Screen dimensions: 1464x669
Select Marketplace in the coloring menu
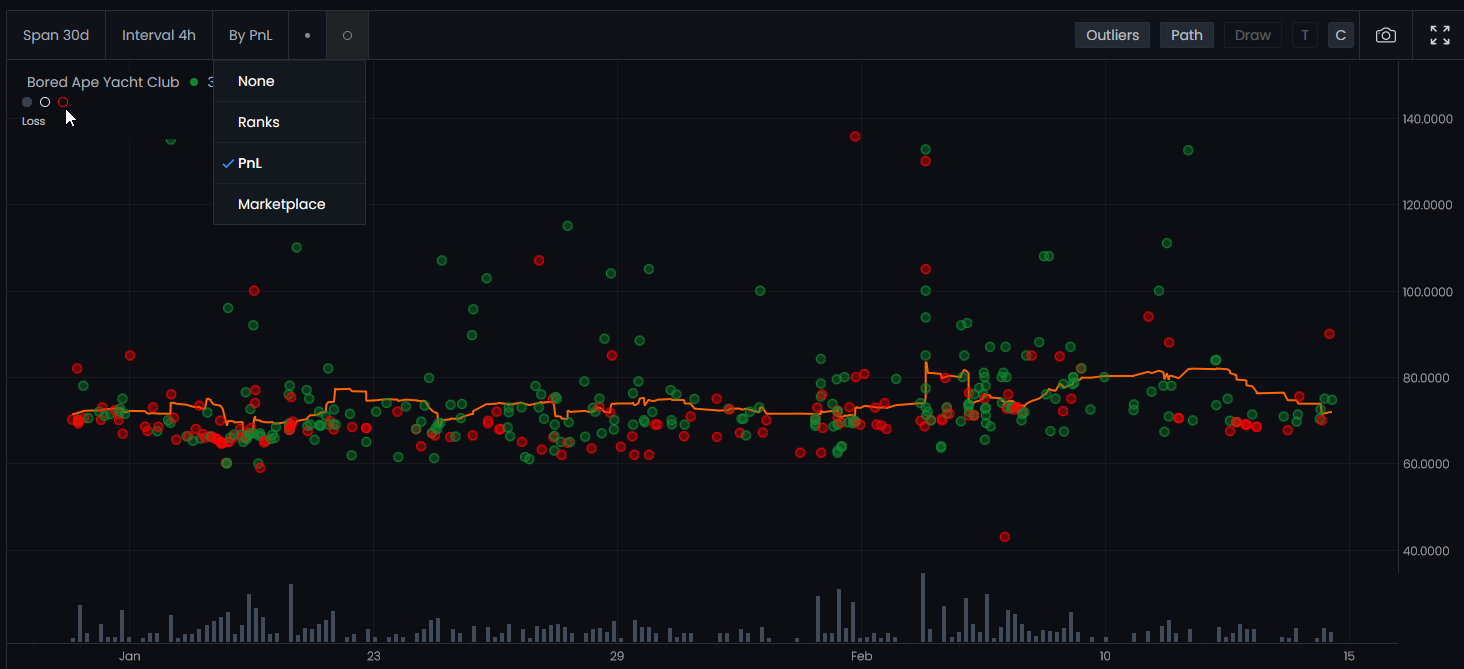point(281,204)
